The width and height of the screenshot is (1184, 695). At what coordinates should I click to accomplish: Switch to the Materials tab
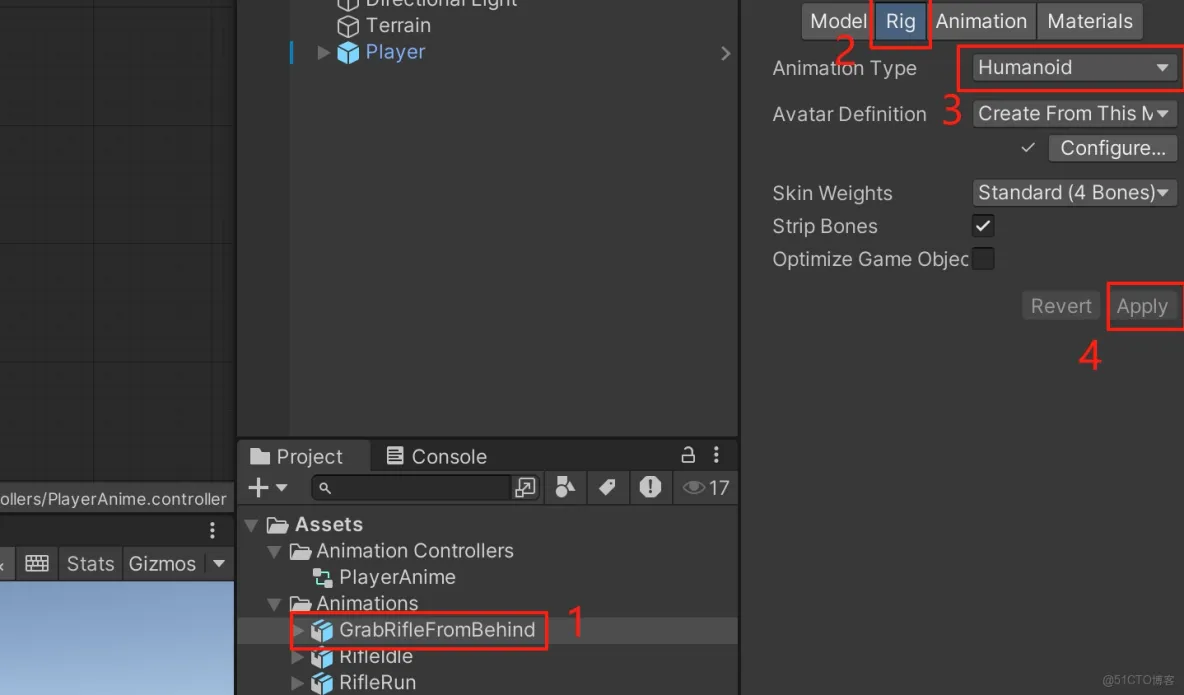tap(1089, 20)
